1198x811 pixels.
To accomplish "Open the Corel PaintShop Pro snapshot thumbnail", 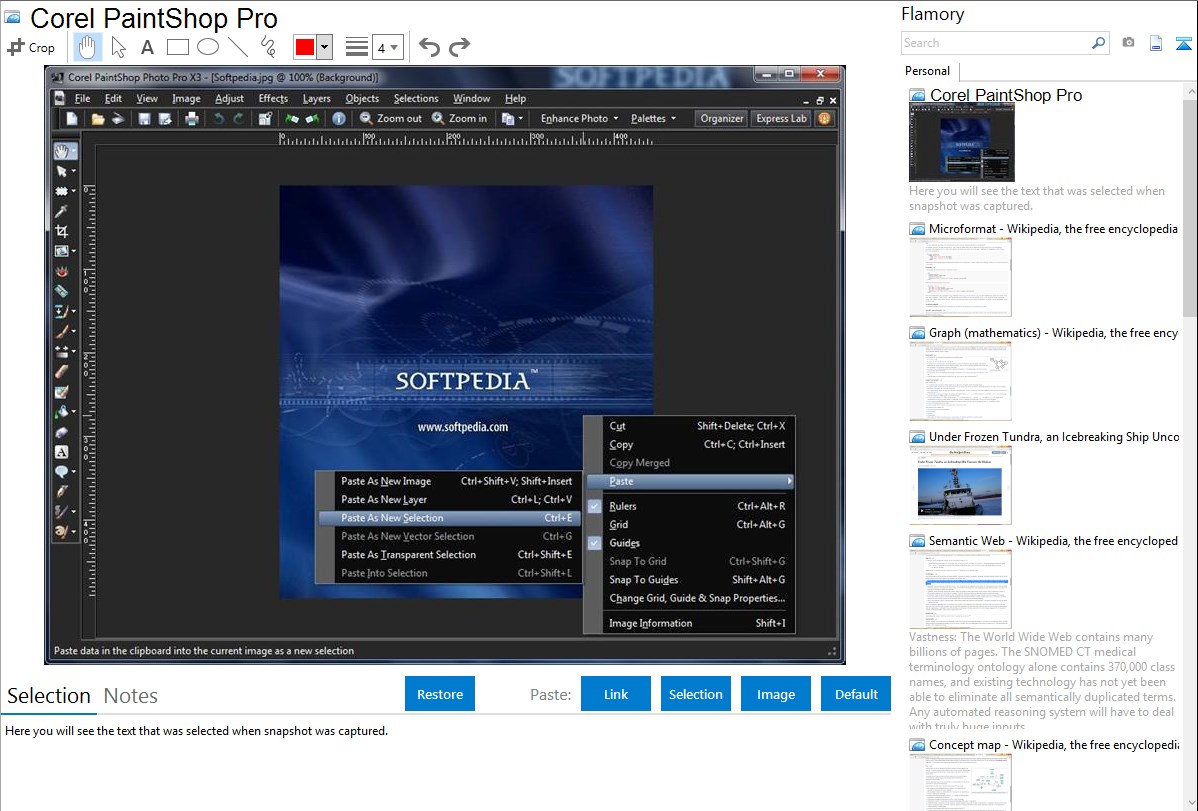I will (962, 143).
